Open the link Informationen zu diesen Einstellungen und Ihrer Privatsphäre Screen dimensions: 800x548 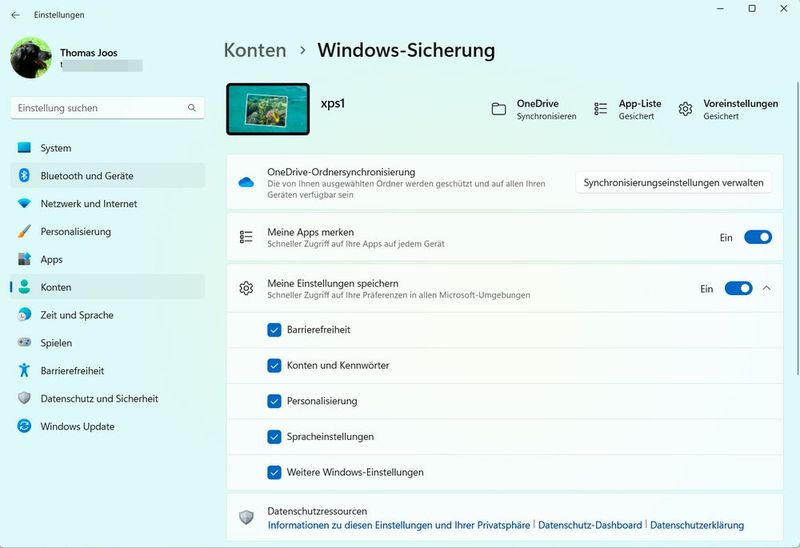[x=399, y=525]
